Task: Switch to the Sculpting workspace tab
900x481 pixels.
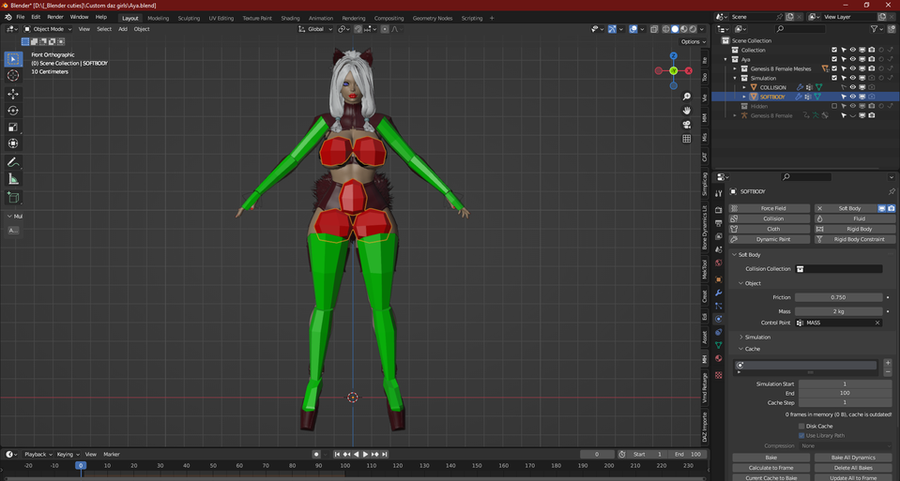Action: (x=188, y=18)
